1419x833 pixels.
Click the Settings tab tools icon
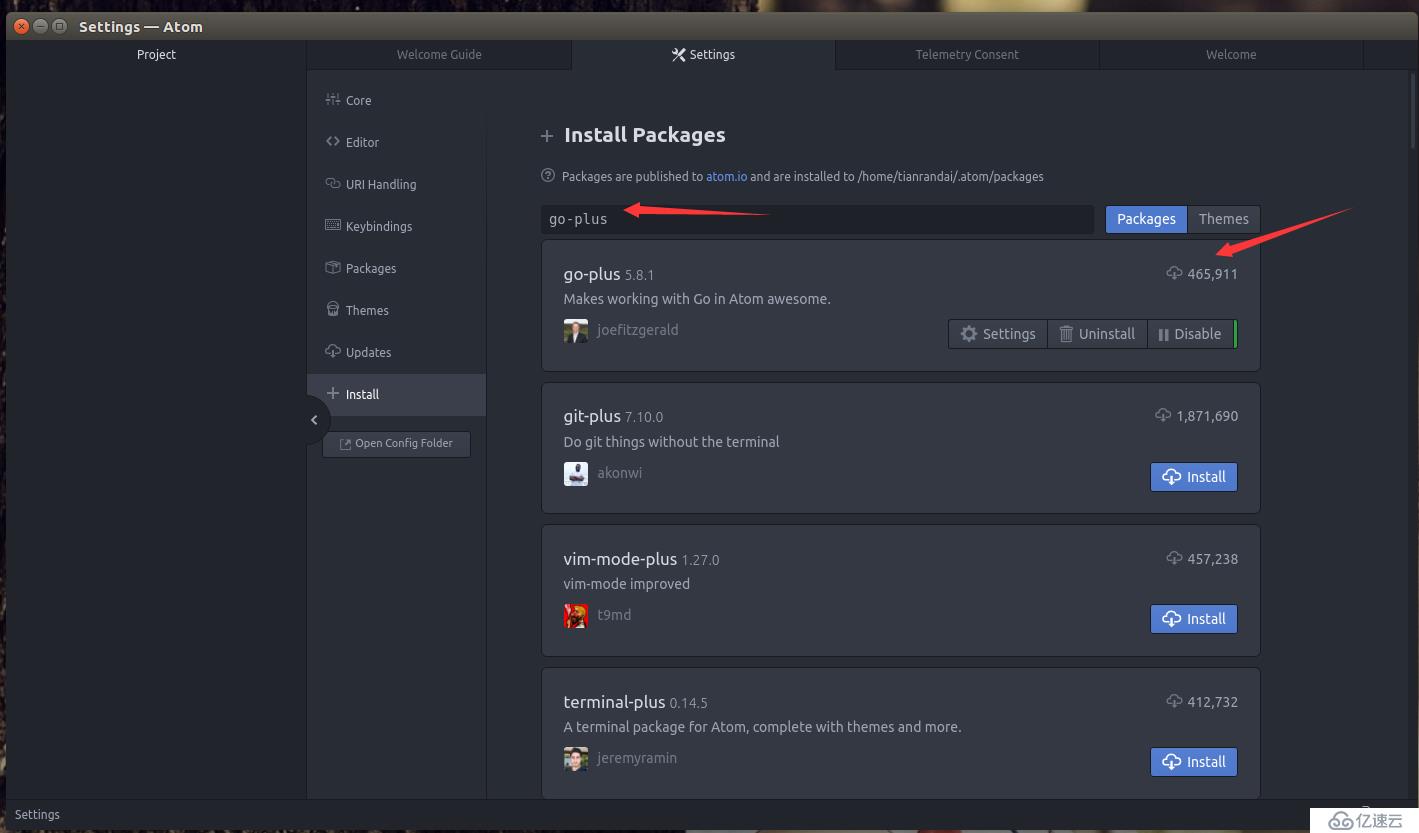pyautogui.click(x=679, y=54)
